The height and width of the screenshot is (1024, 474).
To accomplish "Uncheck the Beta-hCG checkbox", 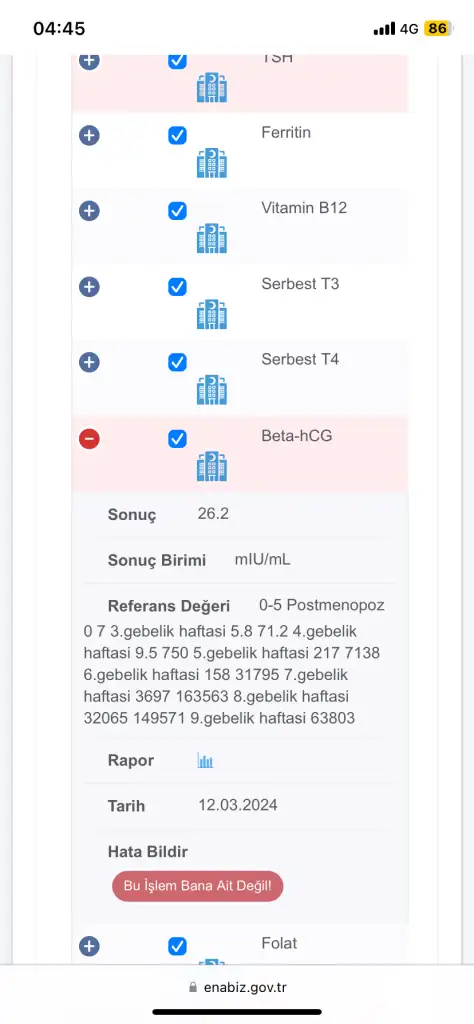I will click(x=178, y=439).
